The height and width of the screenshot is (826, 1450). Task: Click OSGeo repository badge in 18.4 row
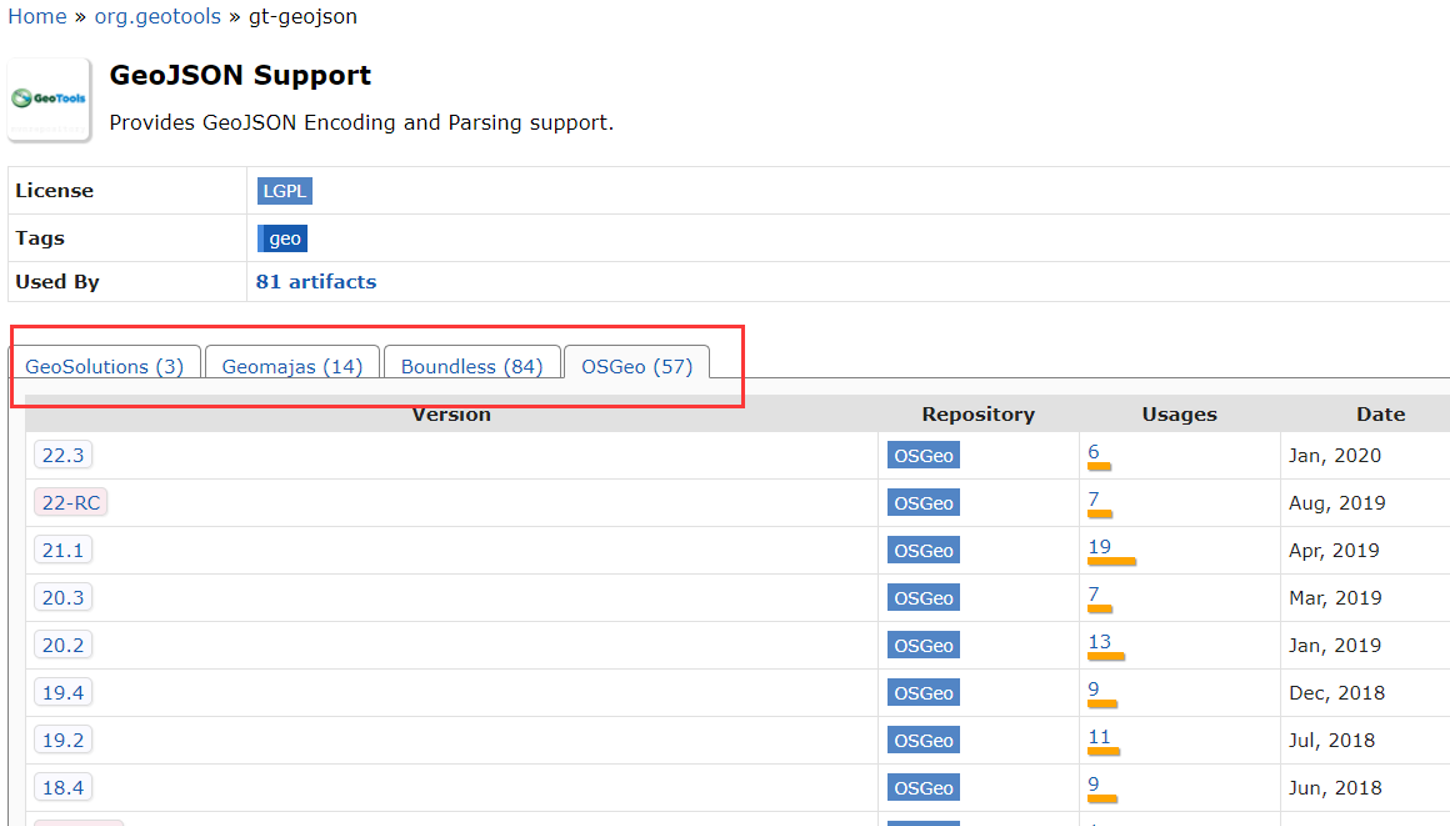click(x=923, y=787)
